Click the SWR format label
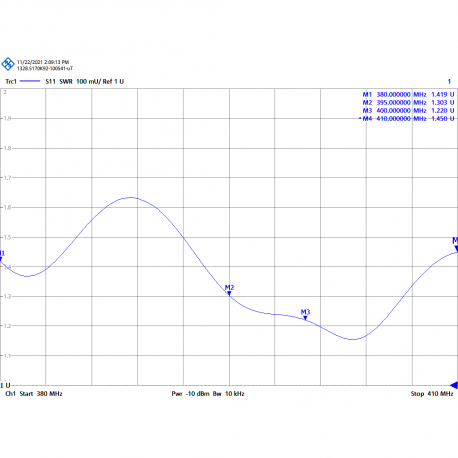458x458 pixels. [66, 81]
